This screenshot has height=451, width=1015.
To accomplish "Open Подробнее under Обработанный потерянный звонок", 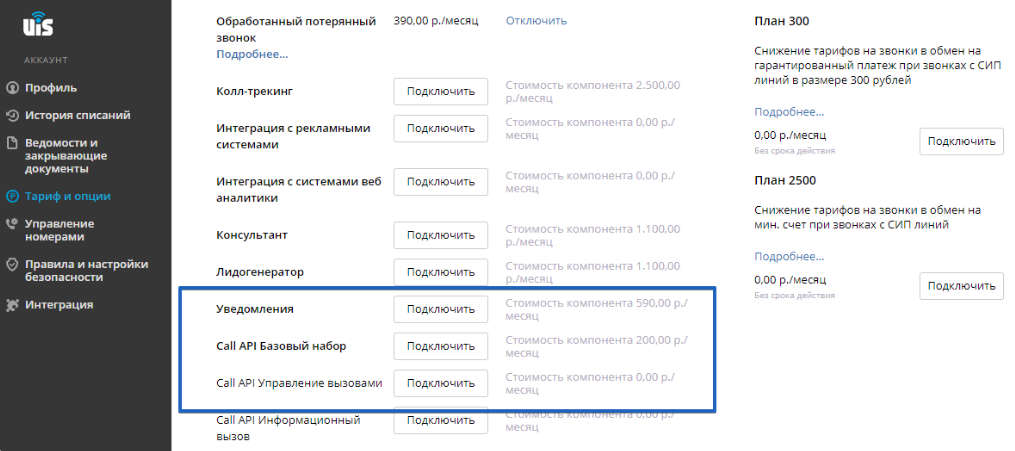I will [252, 54].
